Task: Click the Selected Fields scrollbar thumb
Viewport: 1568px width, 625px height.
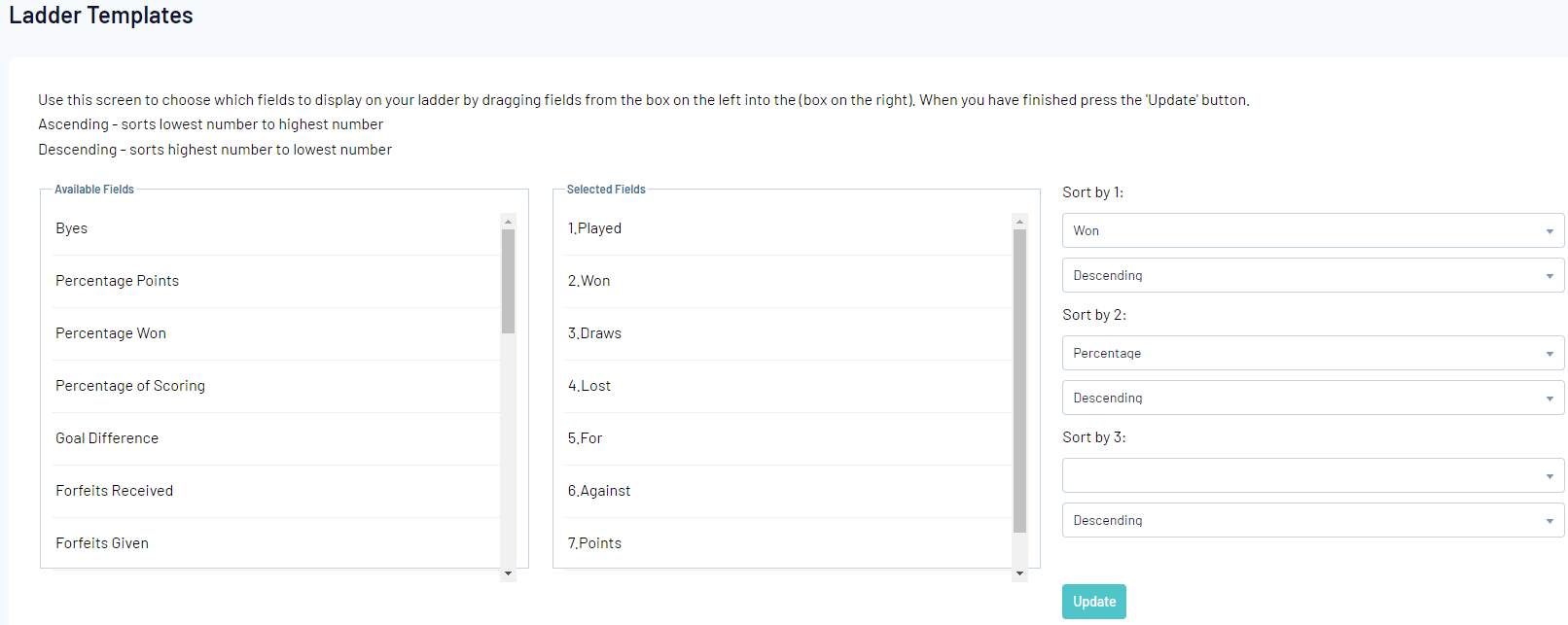Action: [x=1019, y=381]
